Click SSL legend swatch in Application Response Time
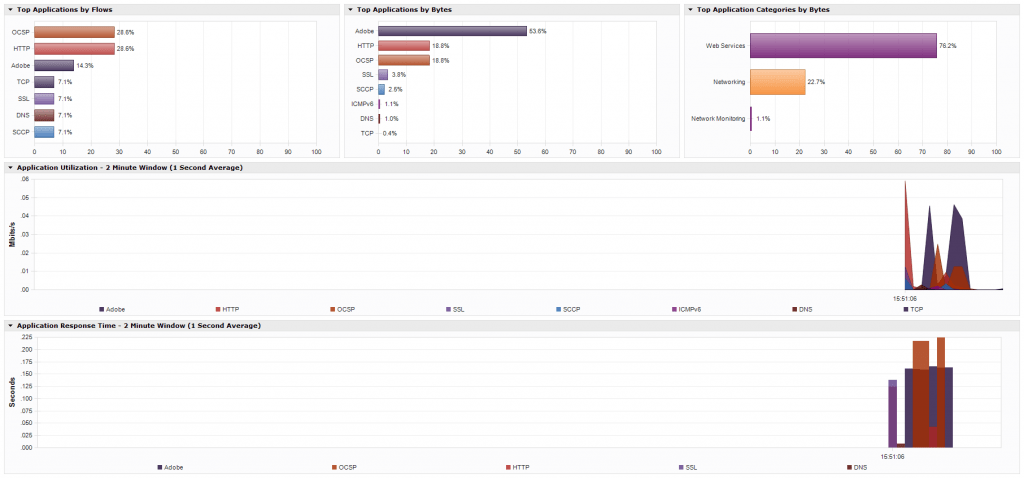The image size is (1024, 478). pos(681,467)
